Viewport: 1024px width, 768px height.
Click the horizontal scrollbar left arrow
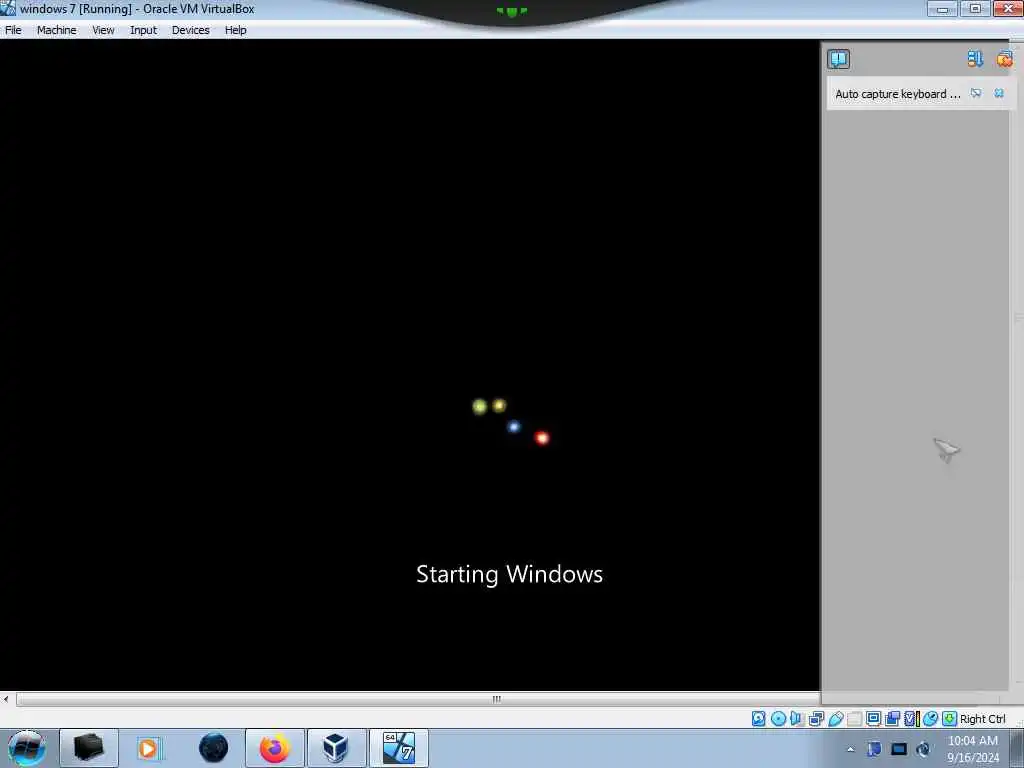tap(6, 699)
